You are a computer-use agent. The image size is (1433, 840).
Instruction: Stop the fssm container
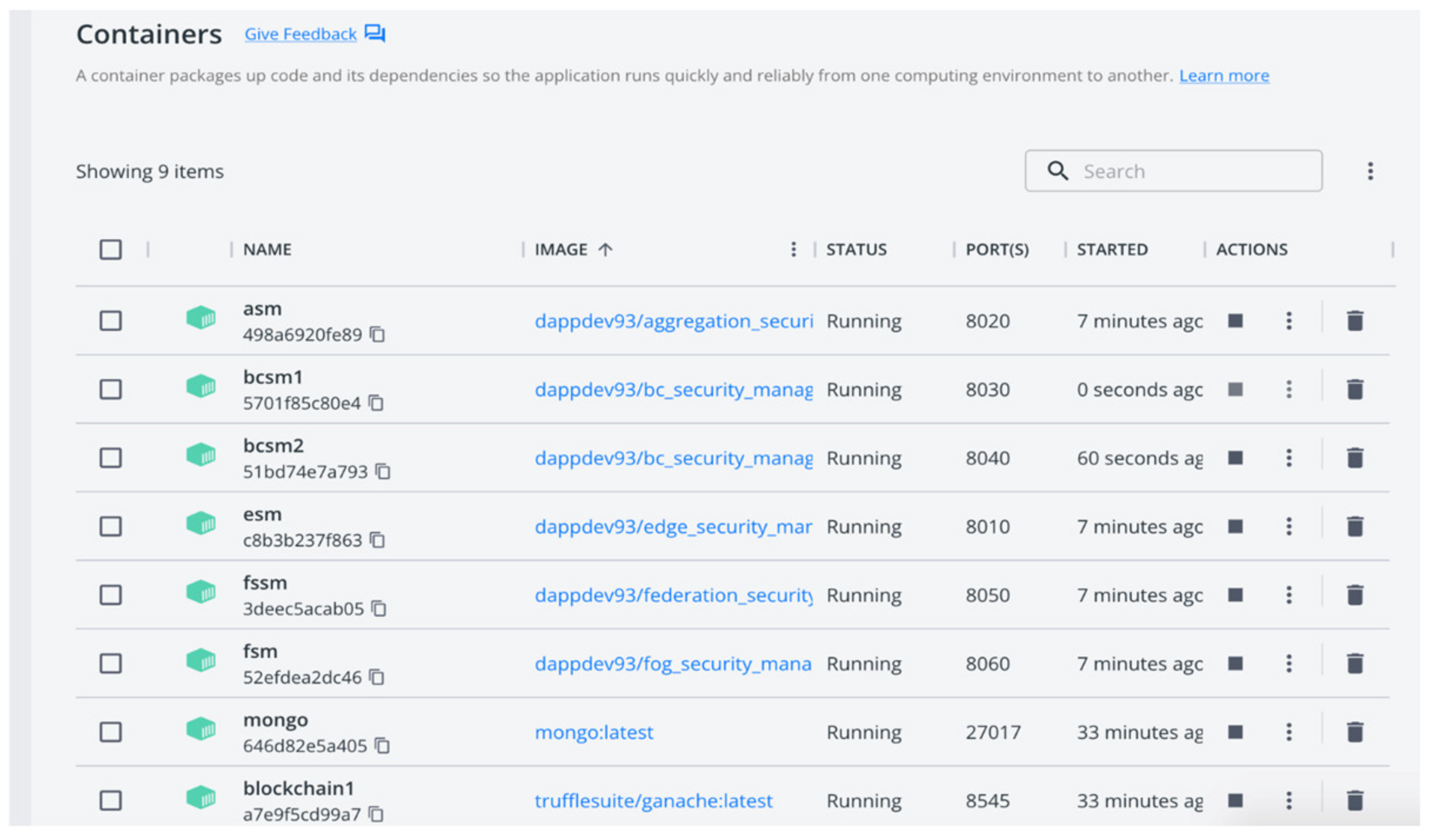[x=1234, y=595]
